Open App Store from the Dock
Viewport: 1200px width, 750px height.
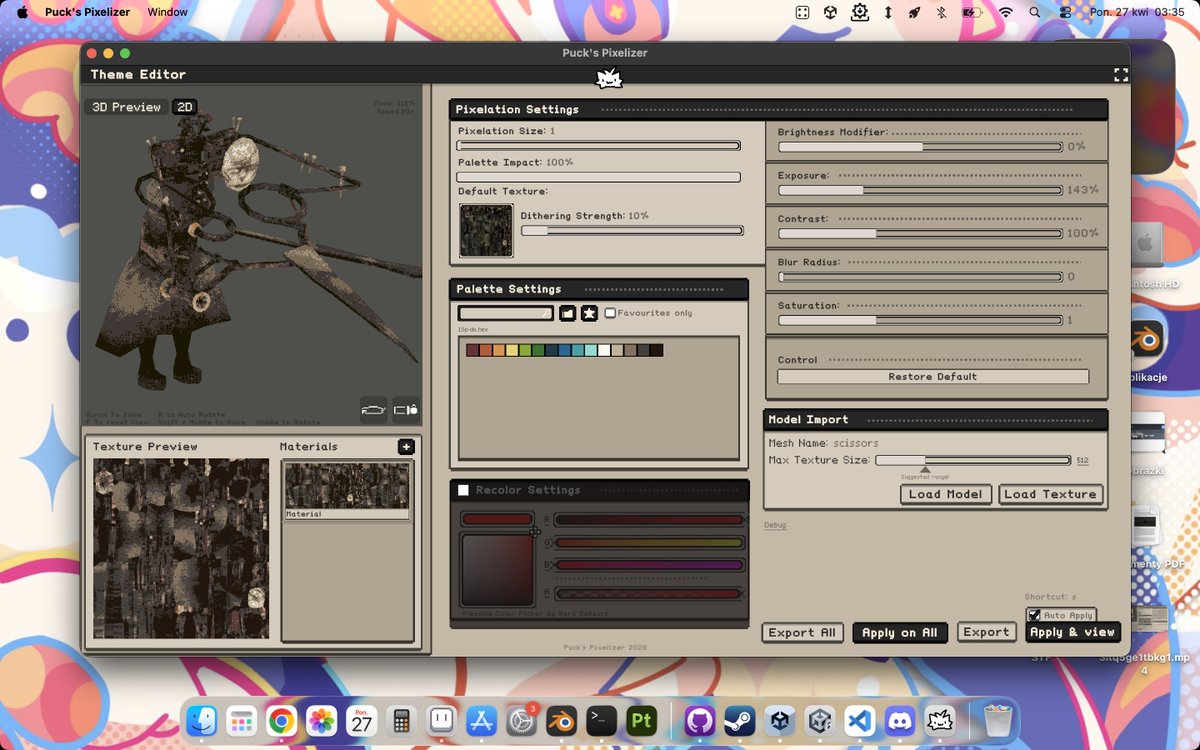click(481, 720)
